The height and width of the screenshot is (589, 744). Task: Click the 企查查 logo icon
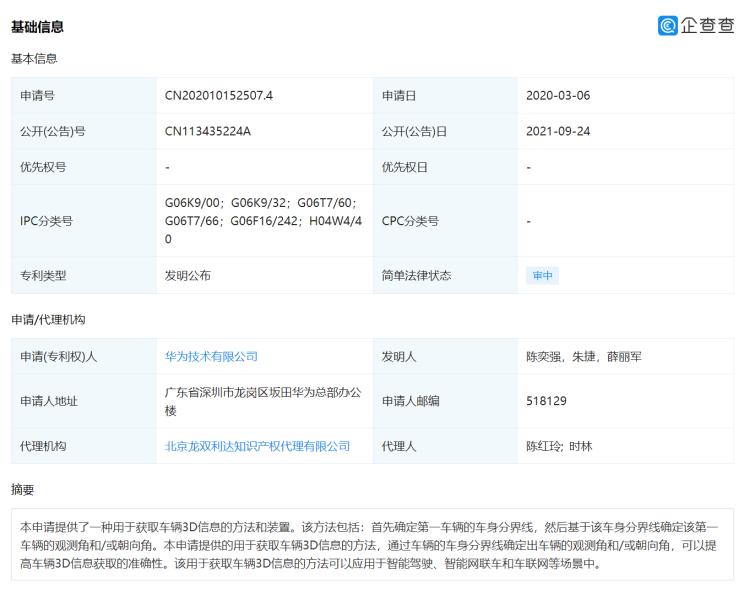tap(667, 26)
